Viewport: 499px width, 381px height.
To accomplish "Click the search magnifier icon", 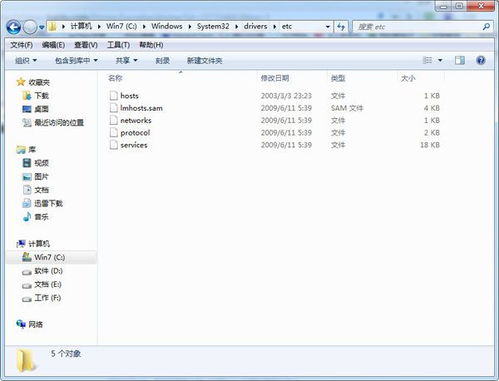I will 486,27.
